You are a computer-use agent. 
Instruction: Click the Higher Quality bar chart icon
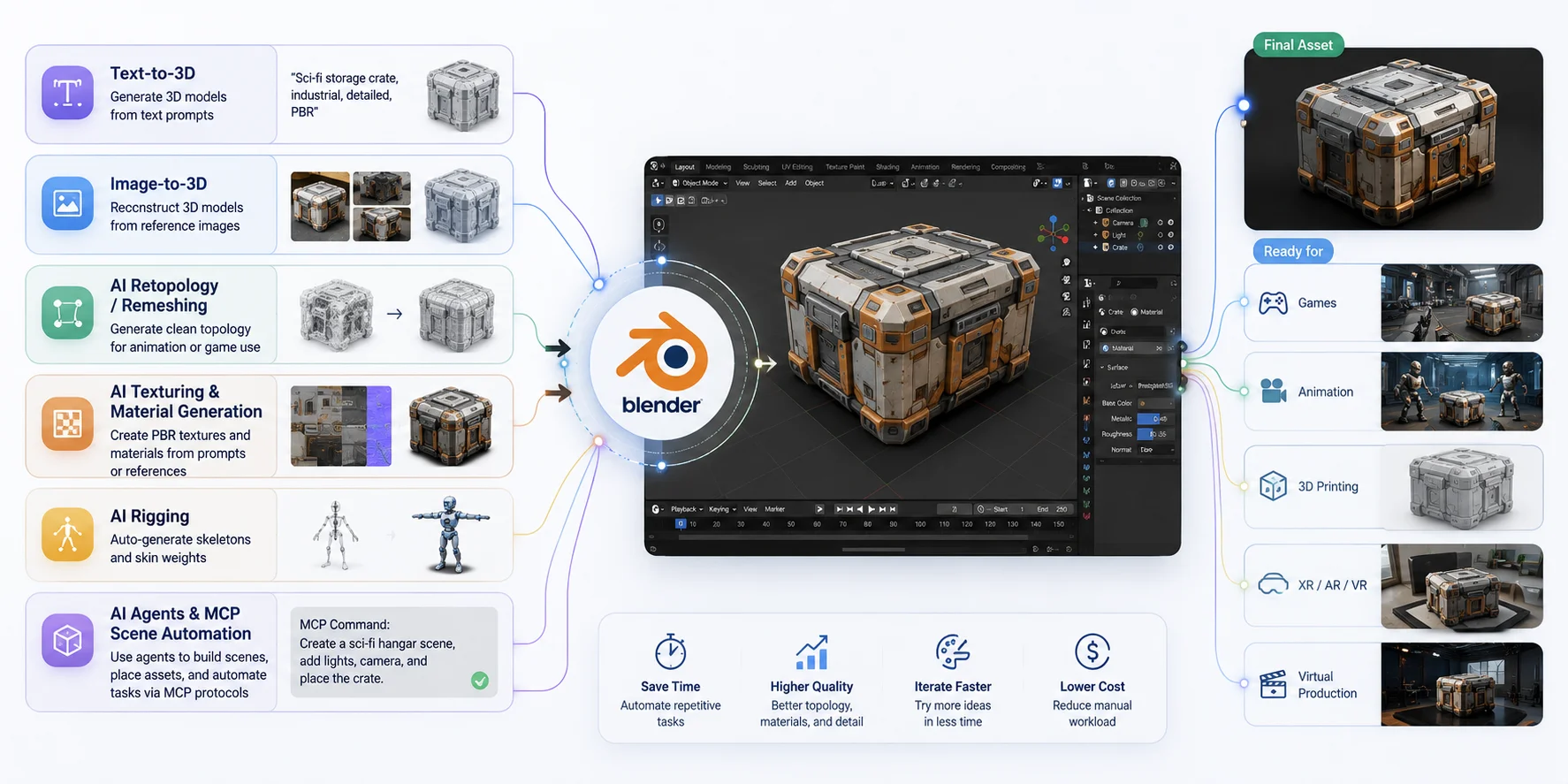pyautogui.click(x=811, y=652)
